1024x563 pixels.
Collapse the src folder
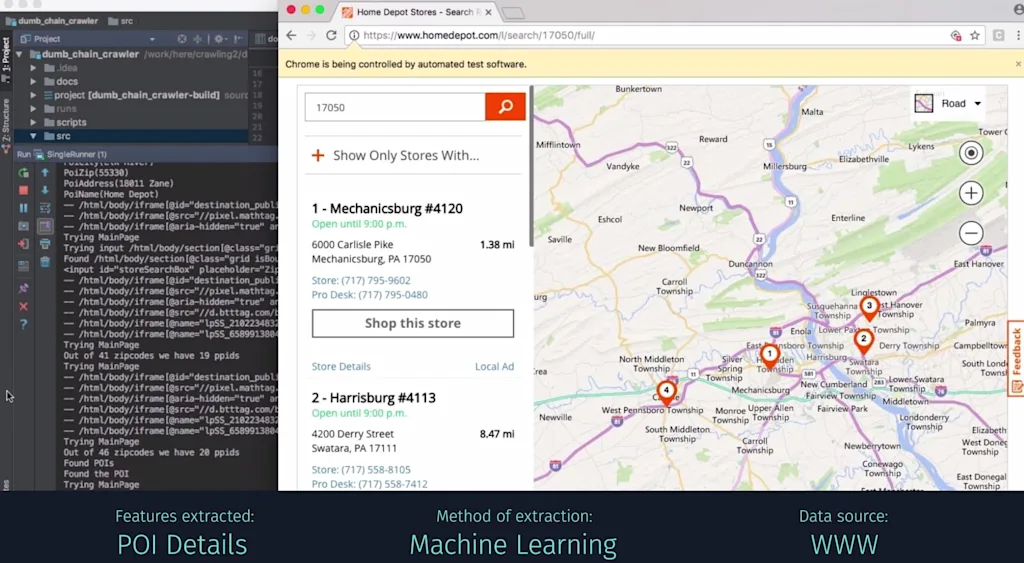pyautogui.click(x=33, y=137)
